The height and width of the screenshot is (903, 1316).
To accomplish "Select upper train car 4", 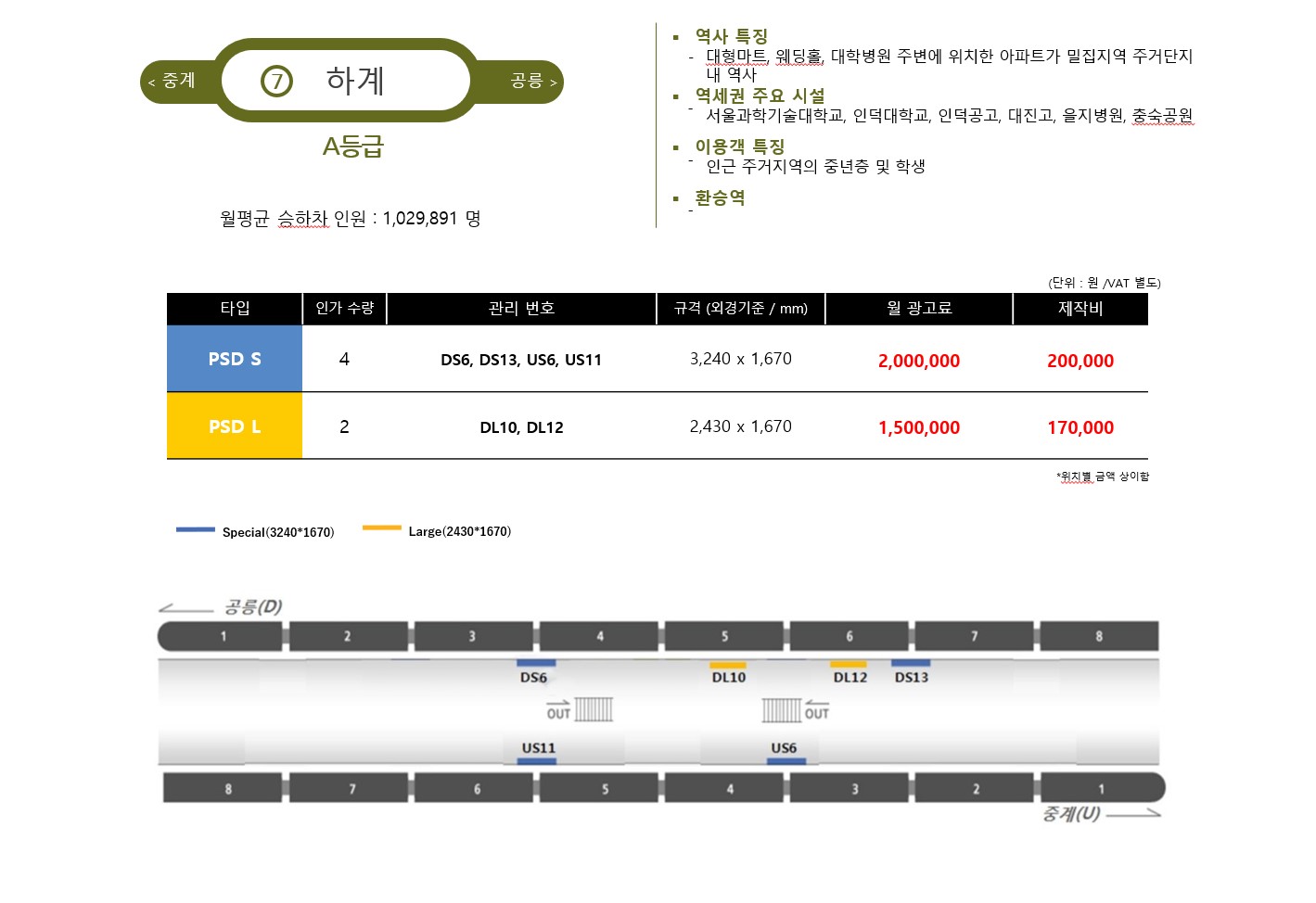I will (x=600, y=637).
